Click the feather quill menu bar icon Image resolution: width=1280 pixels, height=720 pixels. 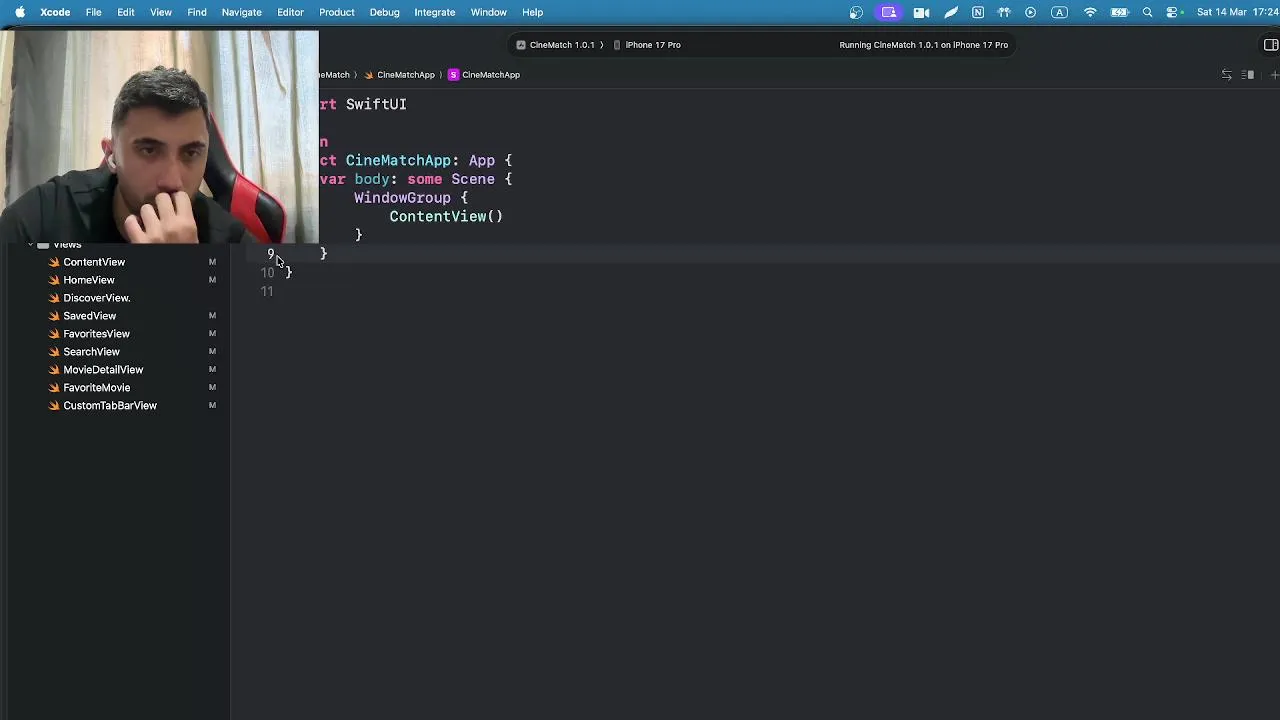pyautogui.click(x=950, y=12)
